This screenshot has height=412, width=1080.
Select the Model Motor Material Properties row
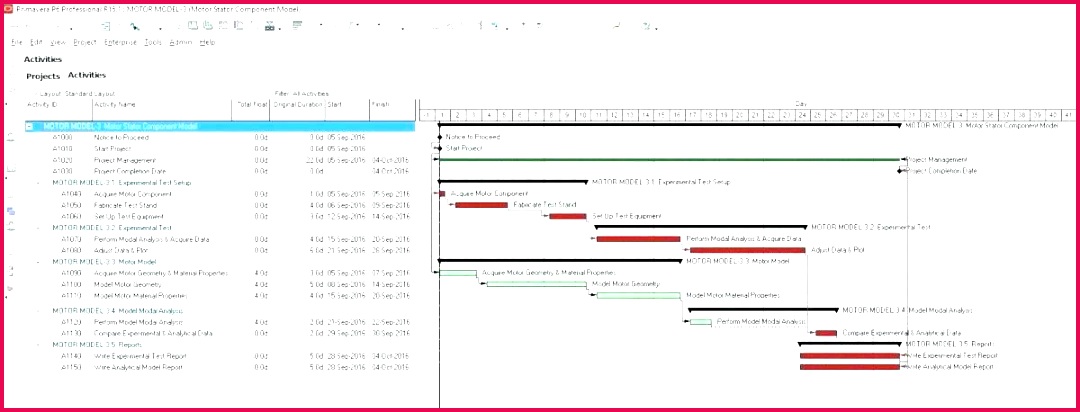point(220,296)
